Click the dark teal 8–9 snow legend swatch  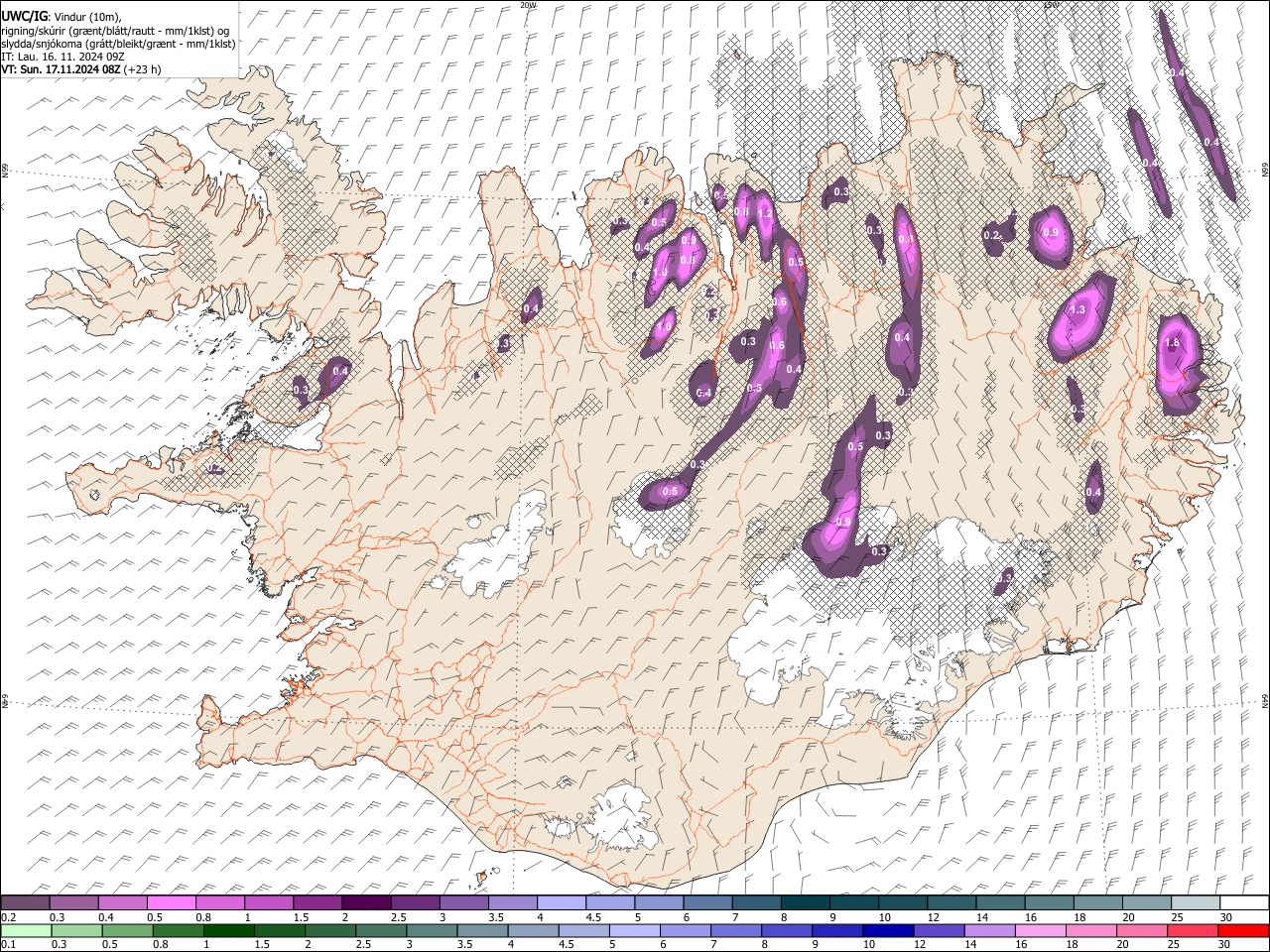coord(804,902)
